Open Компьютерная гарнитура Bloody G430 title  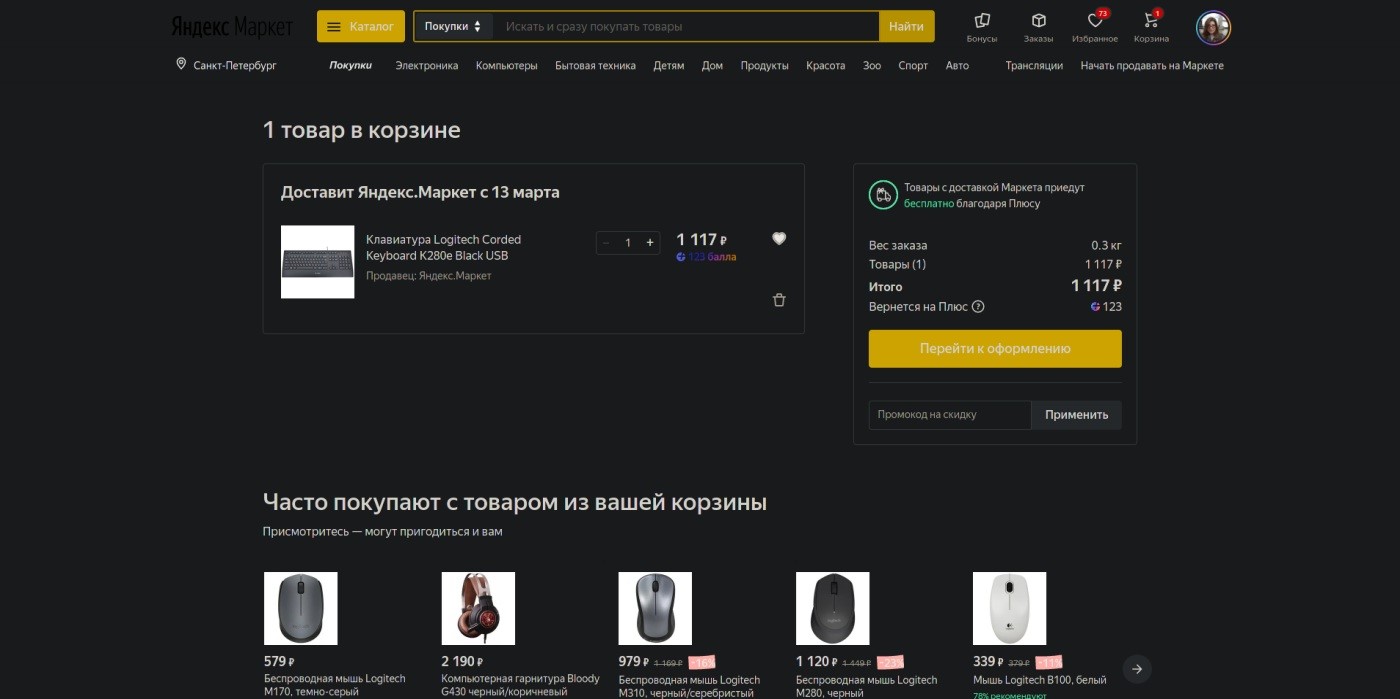pyautogui.click(x=520, y=685)
